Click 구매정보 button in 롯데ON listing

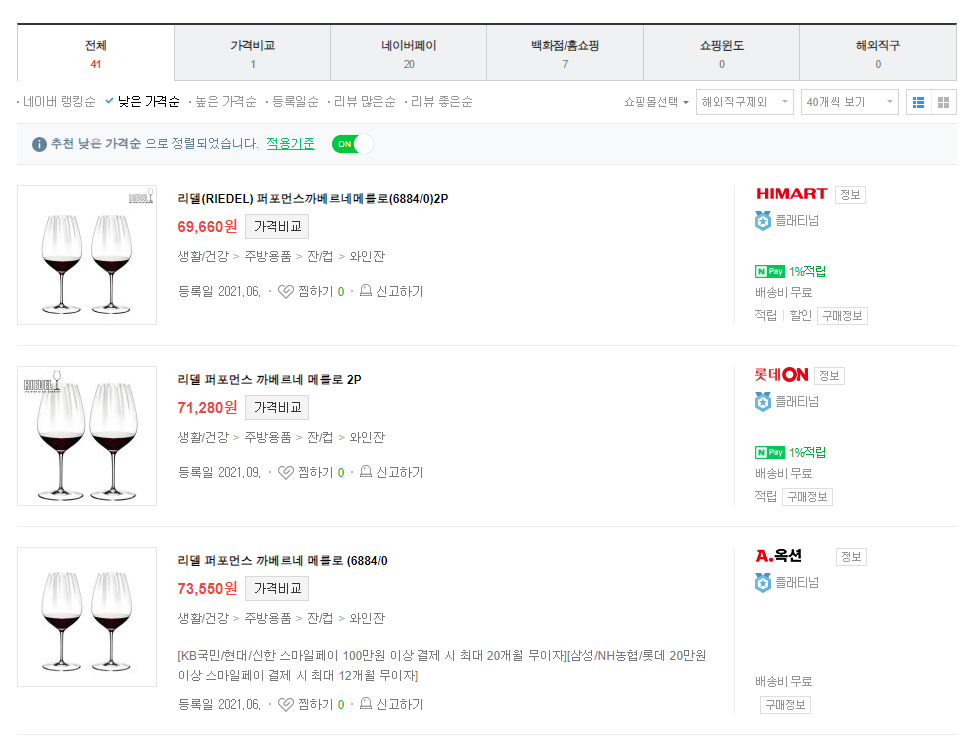pyautogui.click(x=808, y=497)
